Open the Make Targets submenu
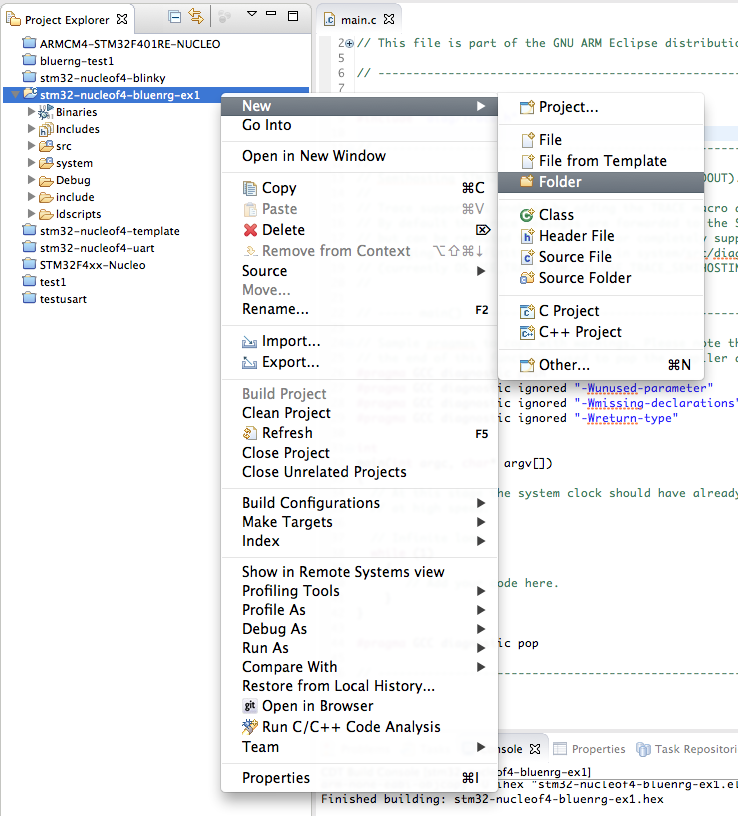738x816 pixels. pos(359,522)
